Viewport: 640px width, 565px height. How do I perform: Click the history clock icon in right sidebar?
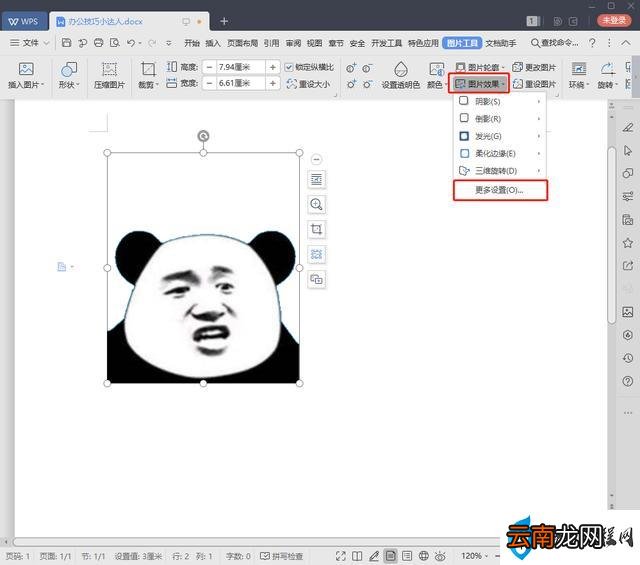tap(628, 358)
